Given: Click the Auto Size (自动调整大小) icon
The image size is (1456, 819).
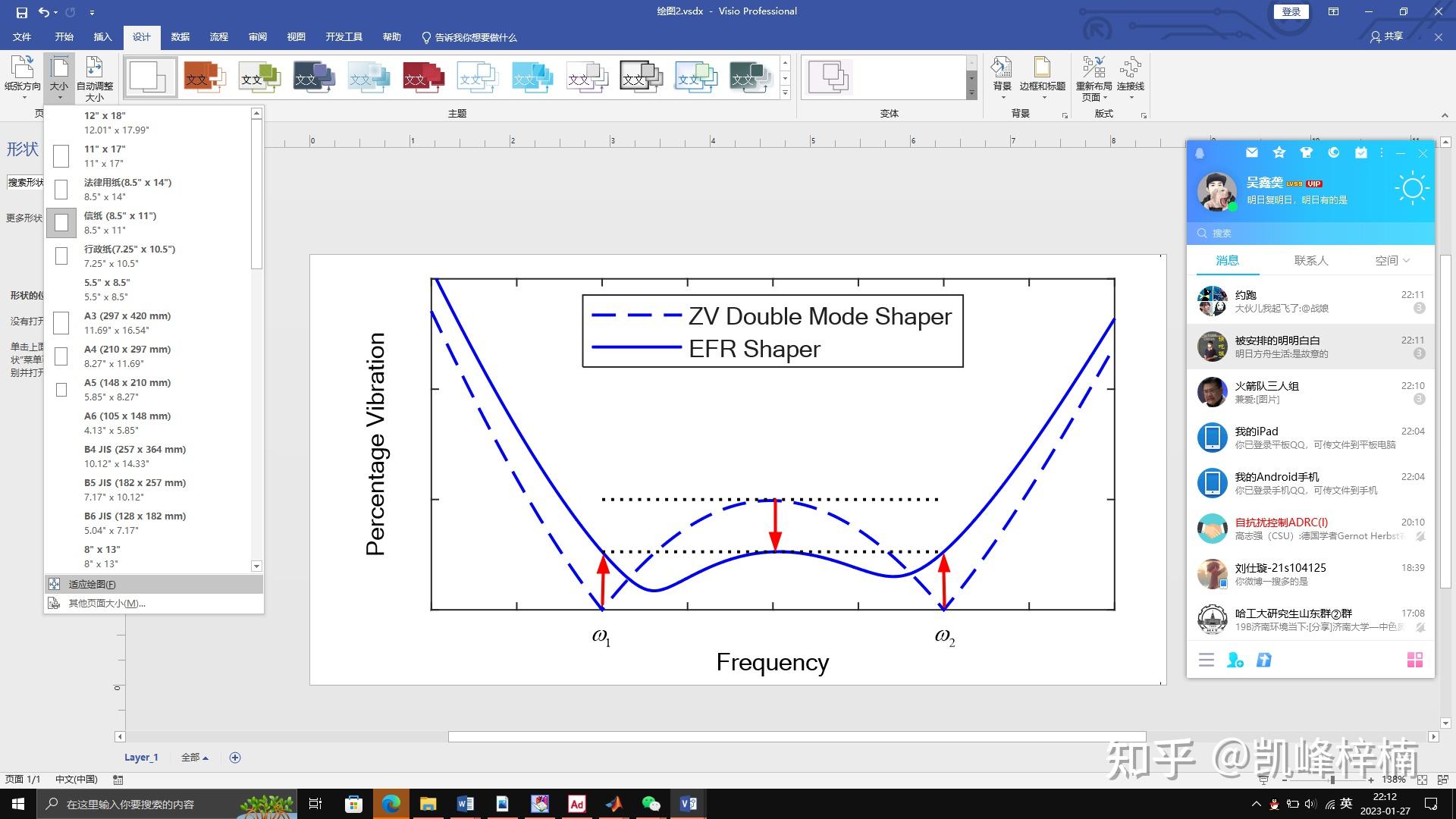Looking at the screenshot, I should coord(94,78).
